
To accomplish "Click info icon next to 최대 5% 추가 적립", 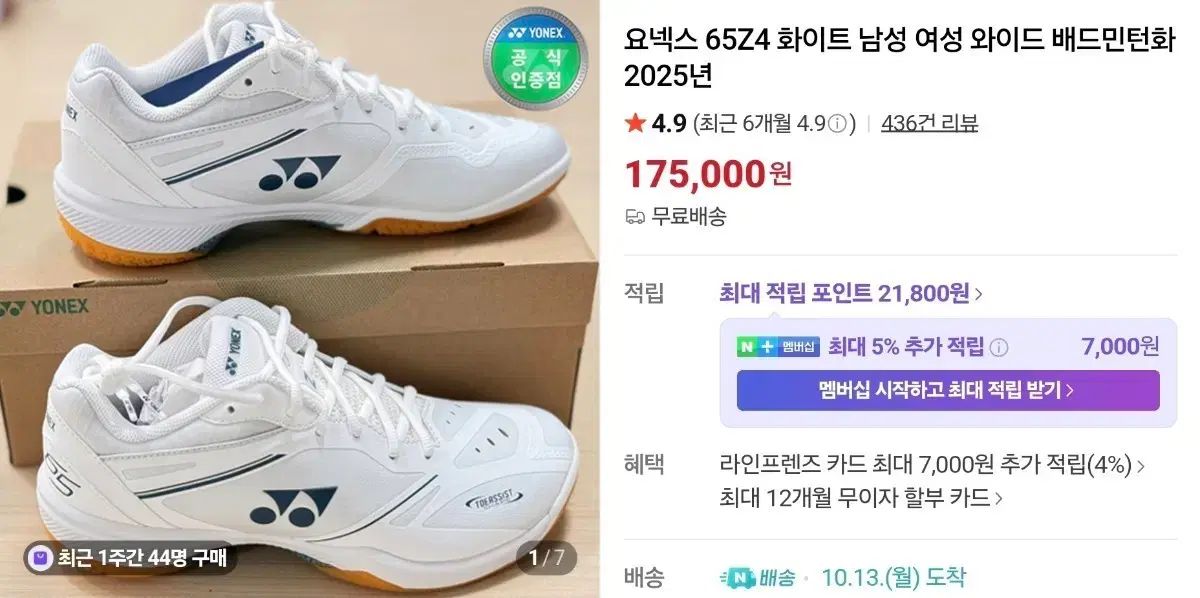I will click(x=998, y=347).
